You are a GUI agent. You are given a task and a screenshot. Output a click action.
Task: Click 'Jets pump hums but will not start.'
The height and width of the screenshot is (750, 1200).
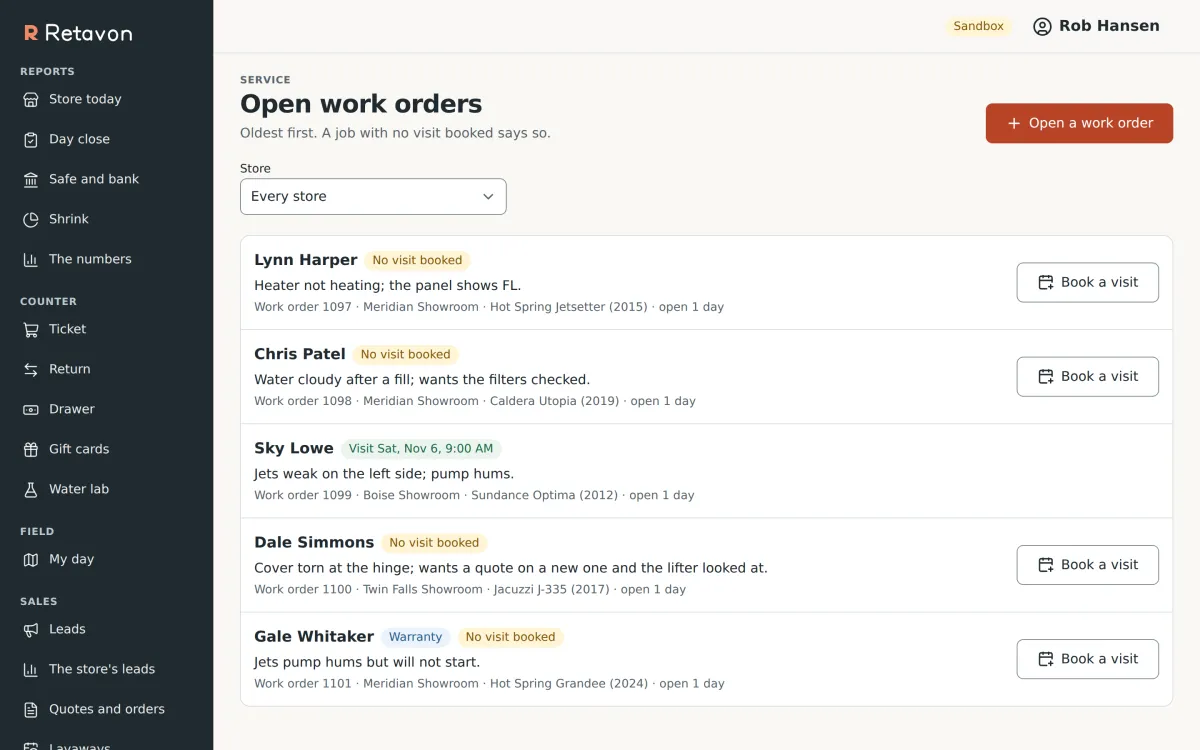[367, 662]
